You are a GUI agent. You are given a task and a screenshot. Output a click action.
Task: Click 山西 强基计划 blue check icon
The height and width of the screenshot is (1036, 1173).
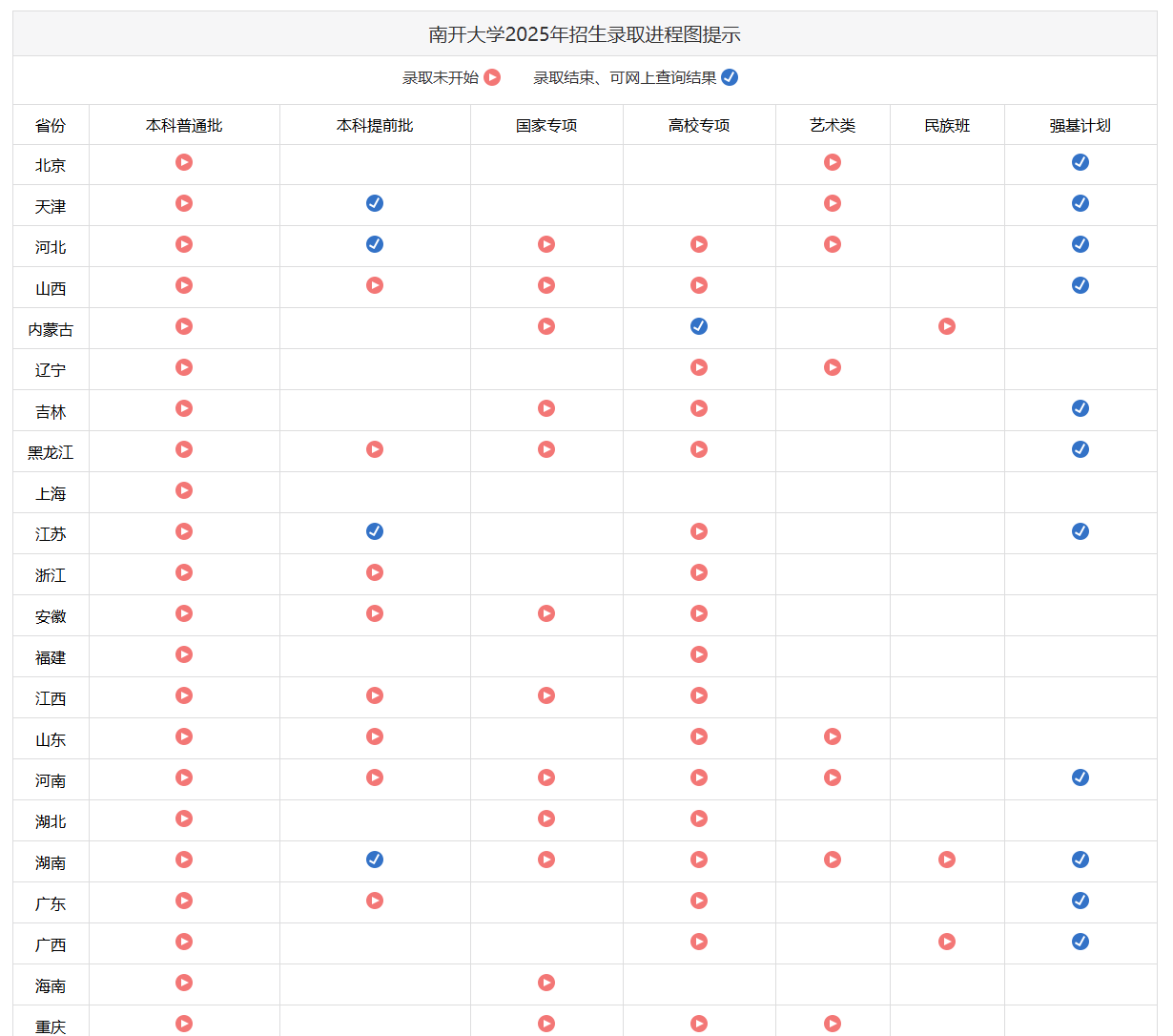click(x=1080, y=285)
